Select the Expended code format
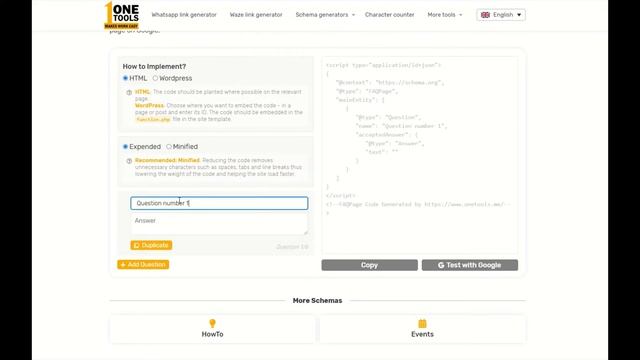The image size is (640, 360). click(125, 147)
